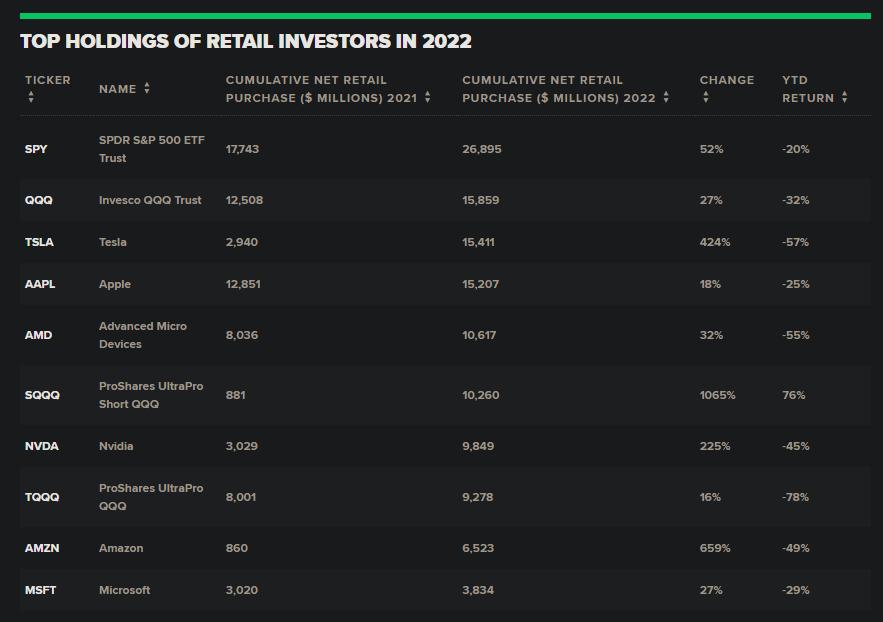Click the TSLA ticker symbol
The width and height of the screenshot is (883, 622).
point(39,242)
